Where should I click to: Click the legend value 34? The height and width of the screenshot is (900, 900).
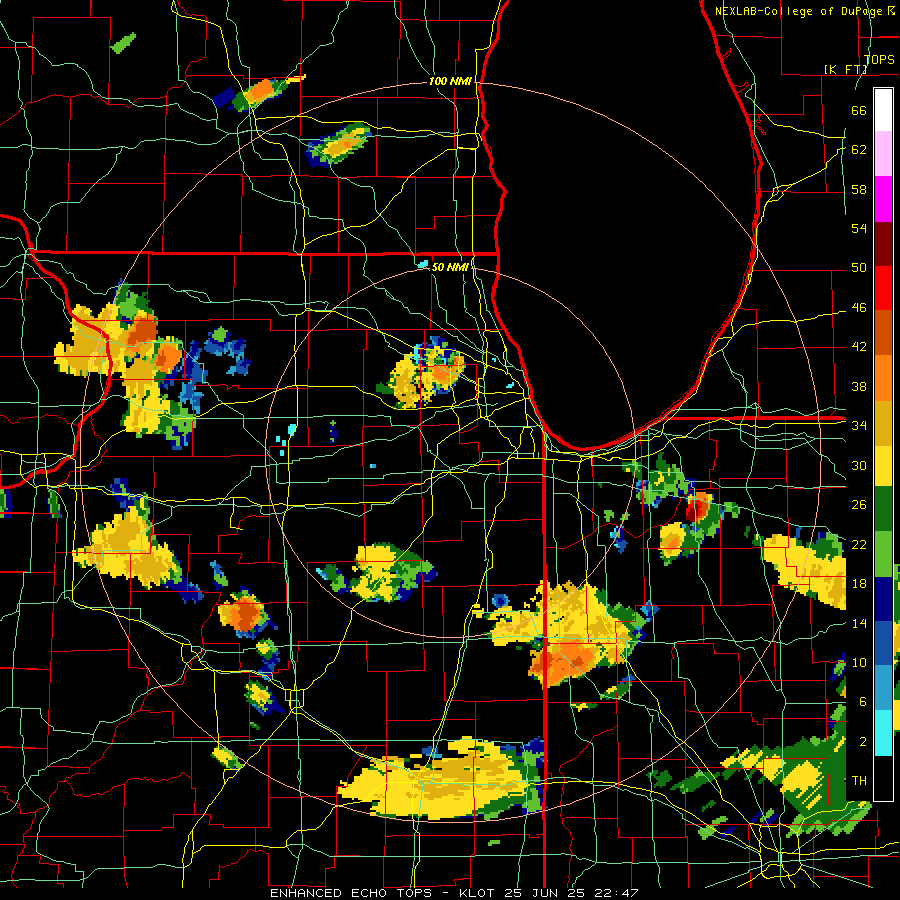click(x=859, y=425)
